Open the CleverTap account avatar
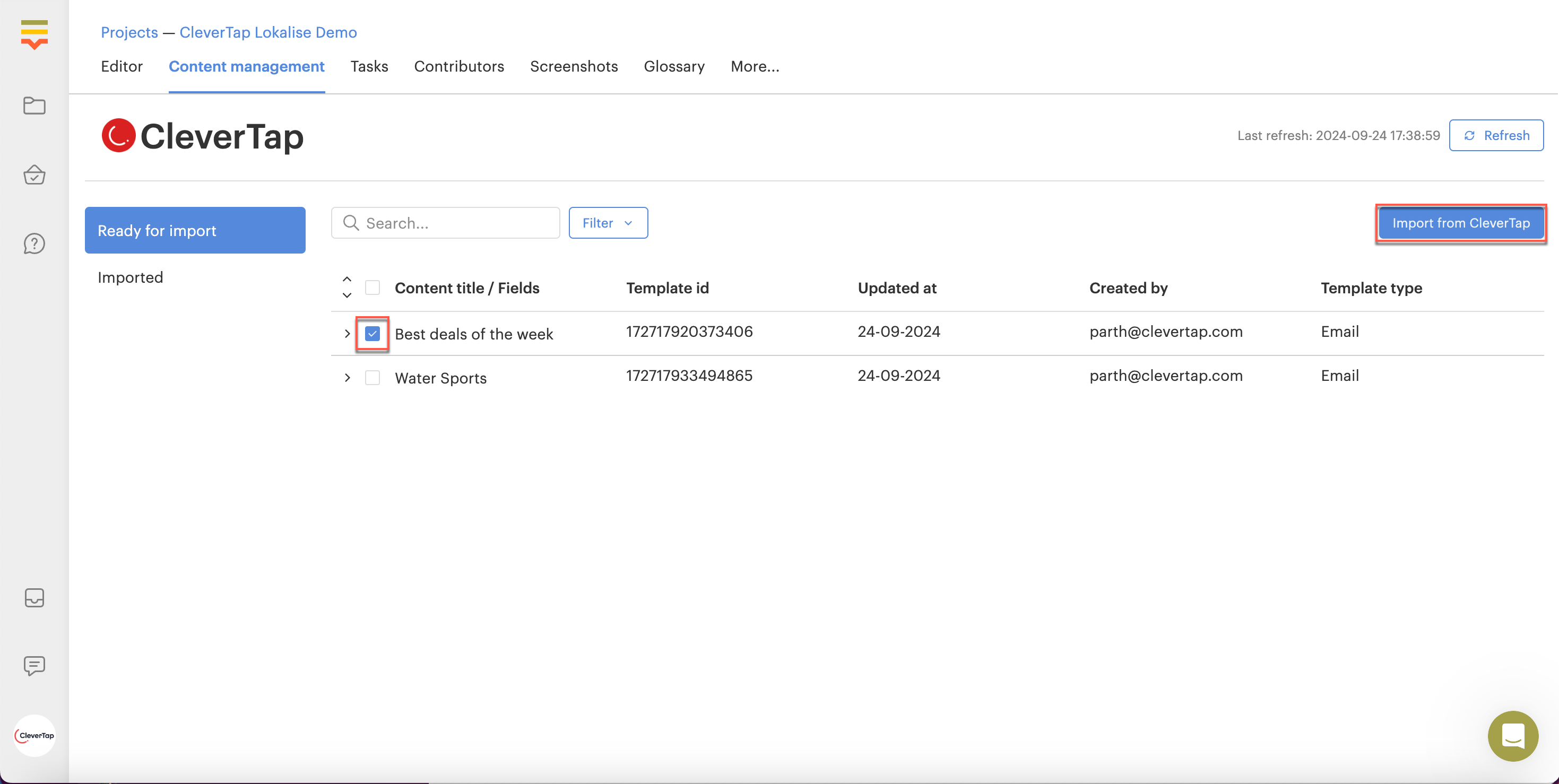This screenshot has width=1559, height=784. pyautogui.click(x=34, y=735)
